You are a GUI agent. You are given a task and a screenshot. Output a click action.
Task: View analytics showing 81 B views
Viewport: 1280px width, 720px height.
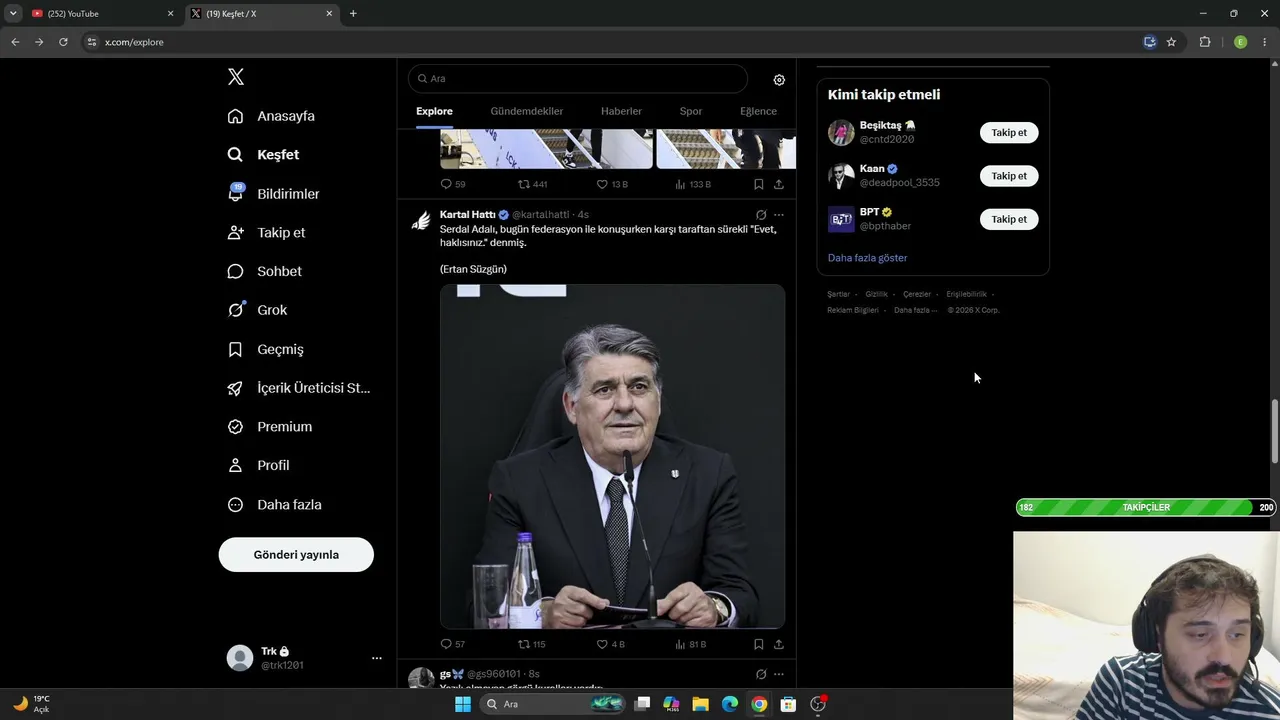(x=691, y=644)
